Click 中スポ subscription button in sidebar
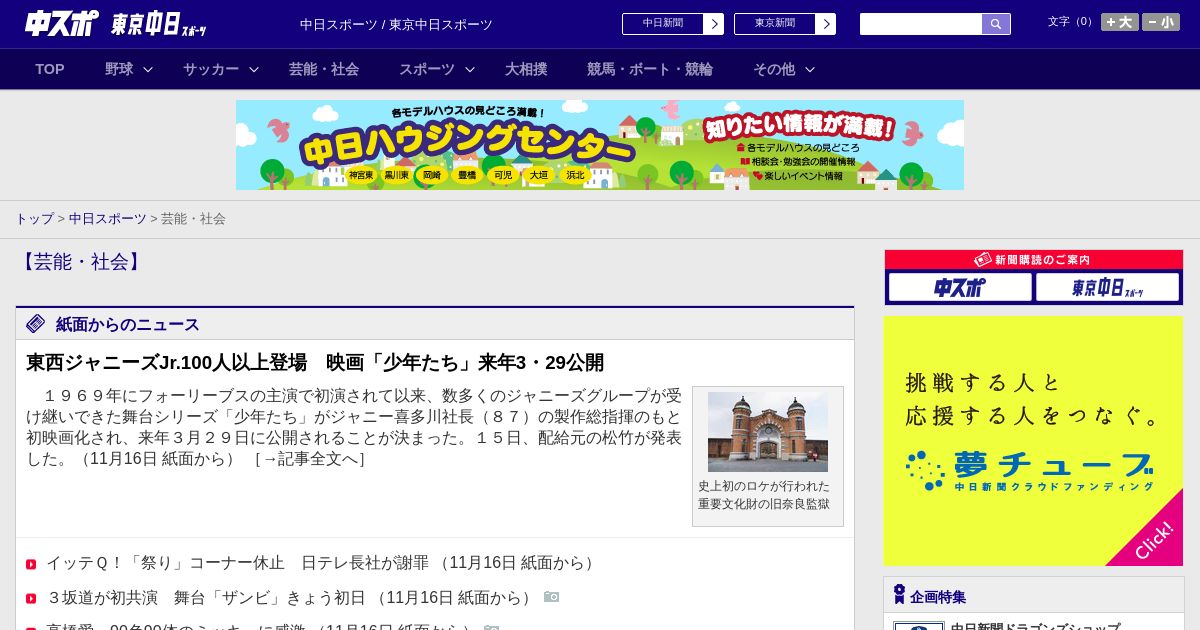1200x630 pixels. (960, 287)
